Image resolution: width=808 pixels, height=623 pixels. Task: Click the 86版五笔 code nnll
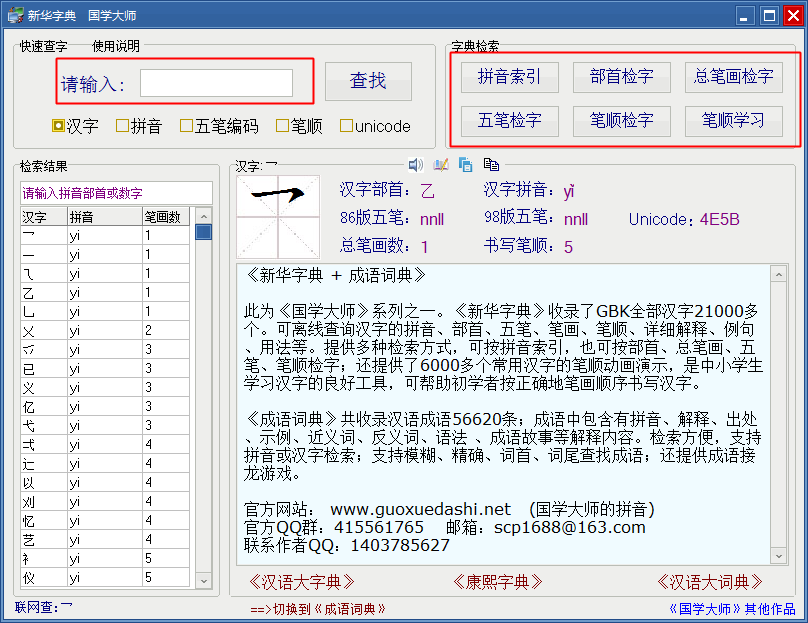pyautogui.click(x=432, y=220)
